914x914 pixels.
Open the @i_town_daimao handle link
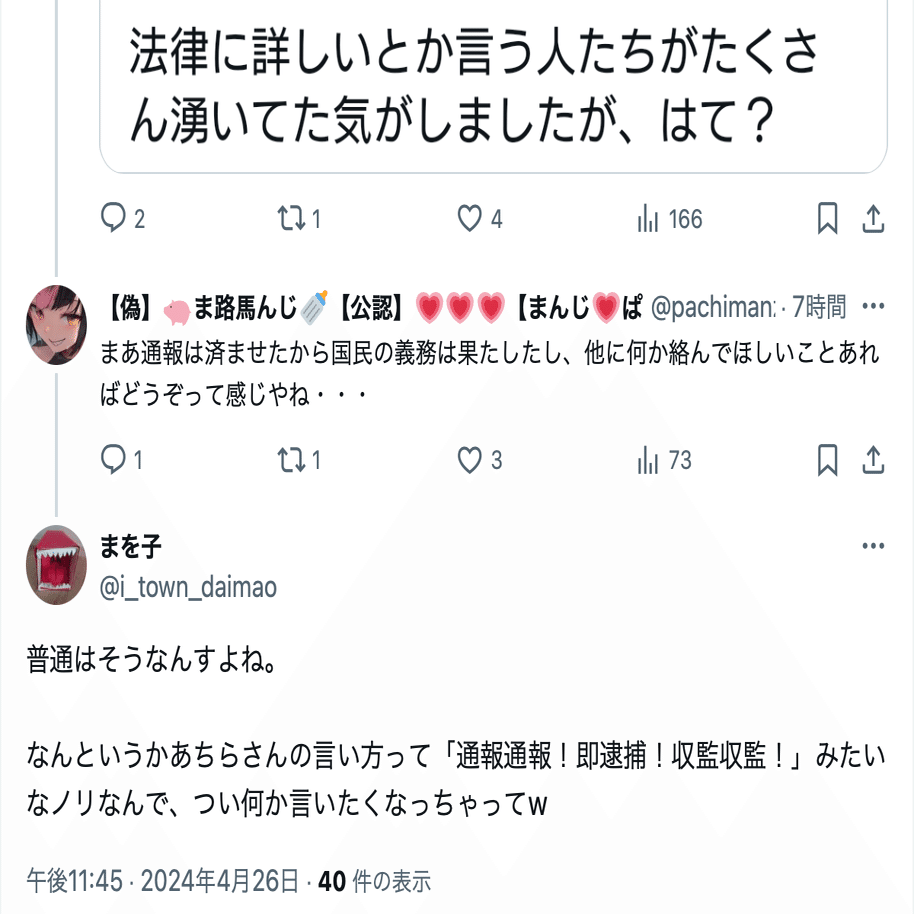tap(188, 587)
